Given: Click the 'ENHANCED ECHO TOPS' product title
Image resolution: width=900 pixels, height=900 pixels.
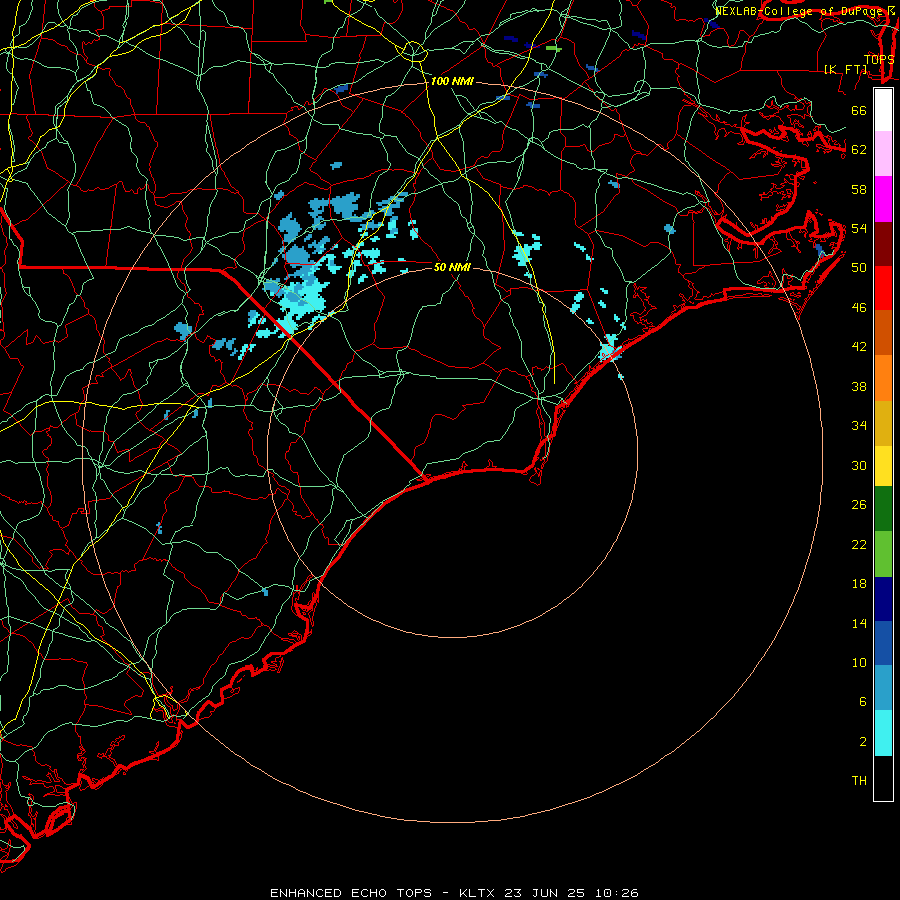Looking at the screenshot, I should [351, 893].
